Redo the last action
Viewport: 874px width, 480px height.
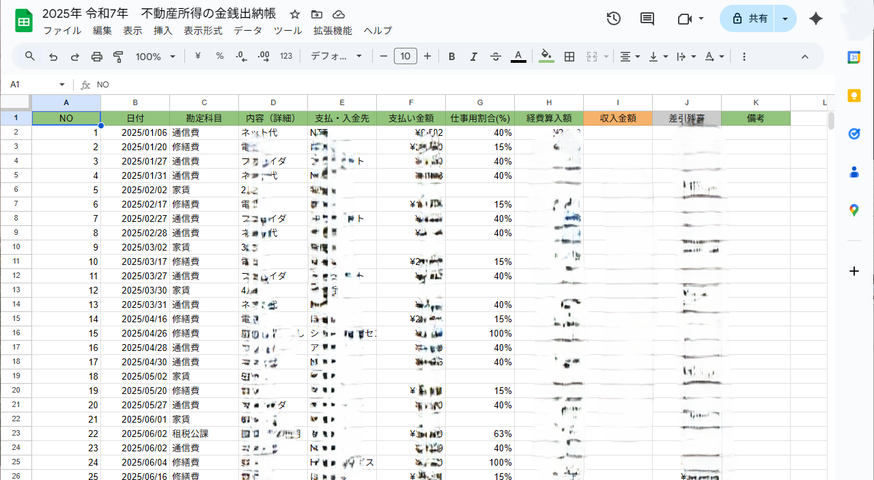[x=75, y=56]
